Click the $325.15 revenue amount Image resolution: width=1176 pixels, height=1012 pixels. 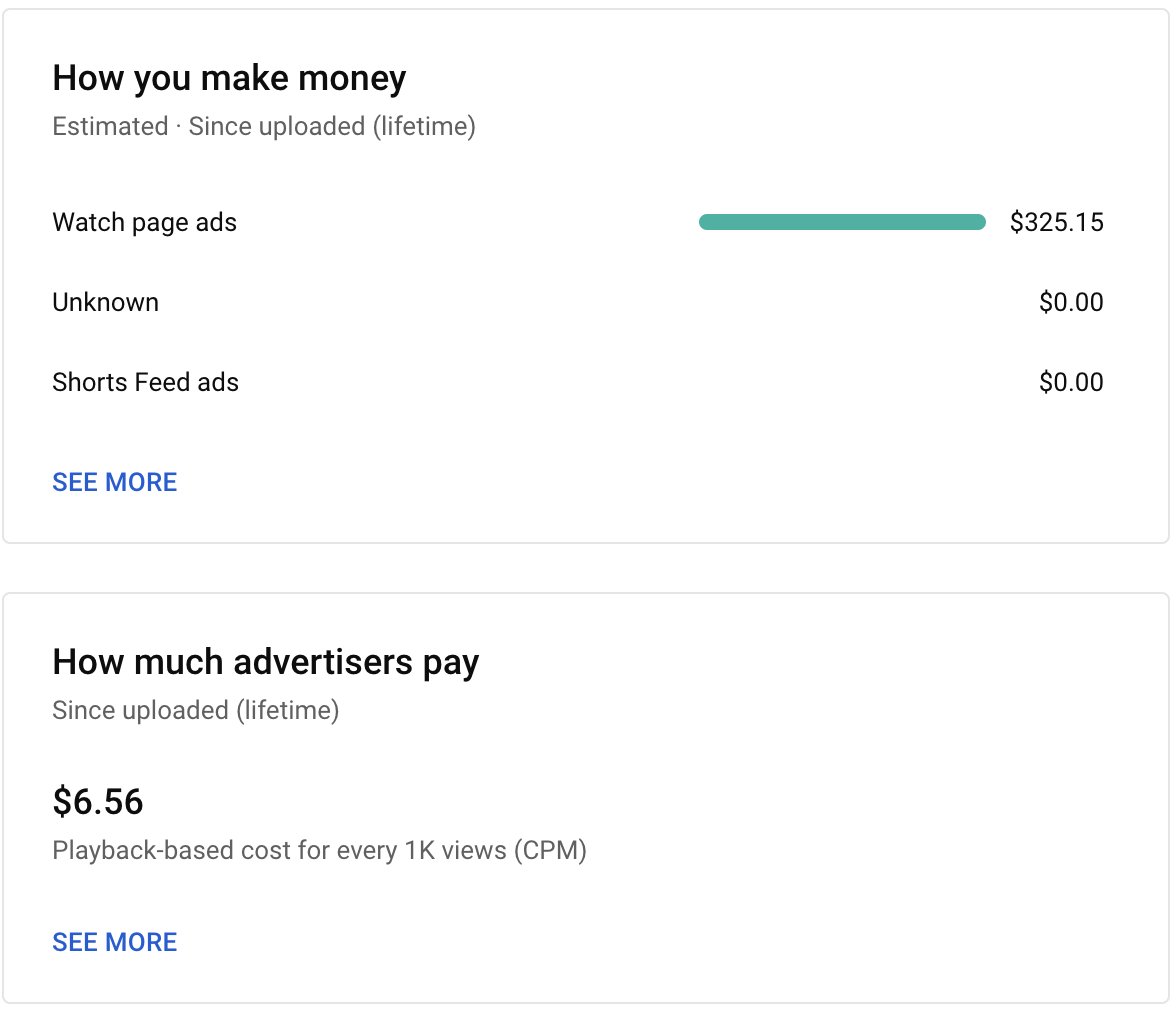coord(1057,222)
